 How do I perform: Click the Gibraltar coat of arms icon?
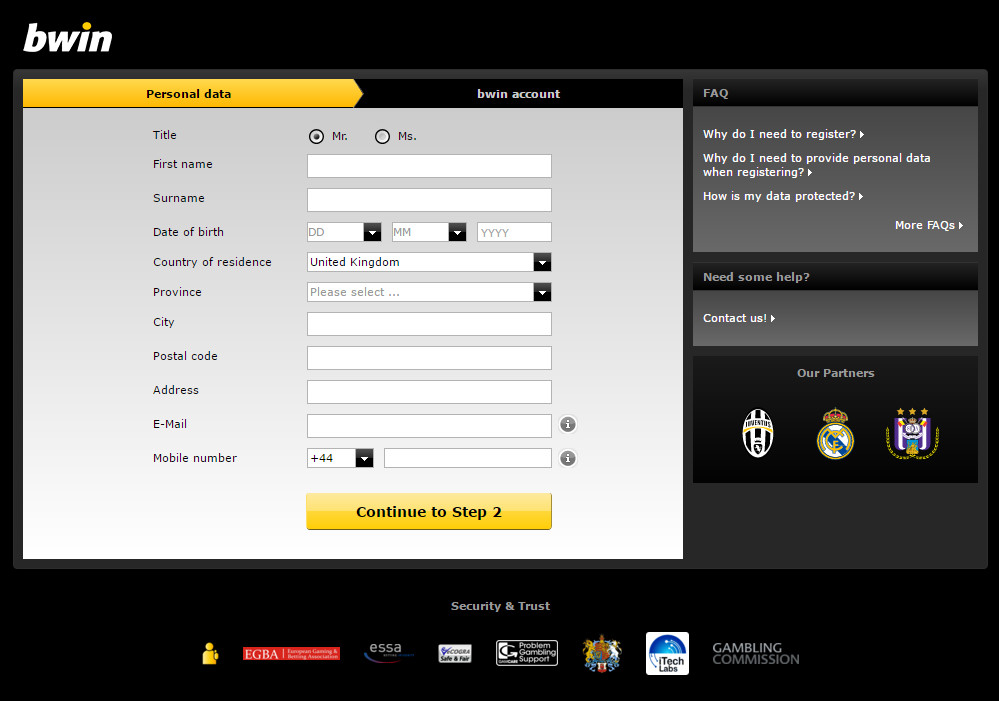point(601,654)
